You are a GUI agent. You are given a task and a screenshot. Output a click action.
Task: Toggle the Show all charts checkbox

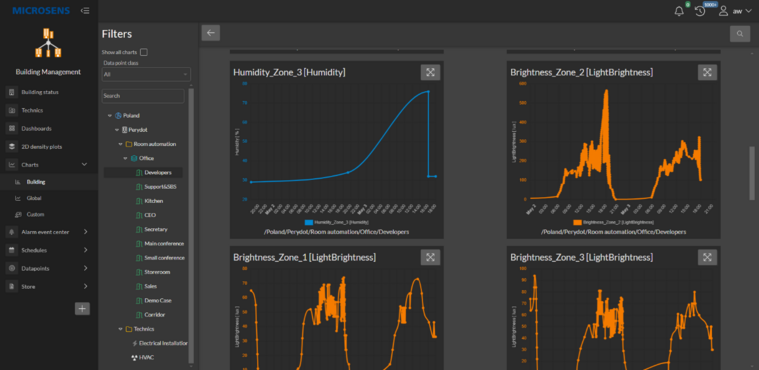point(144,52)
